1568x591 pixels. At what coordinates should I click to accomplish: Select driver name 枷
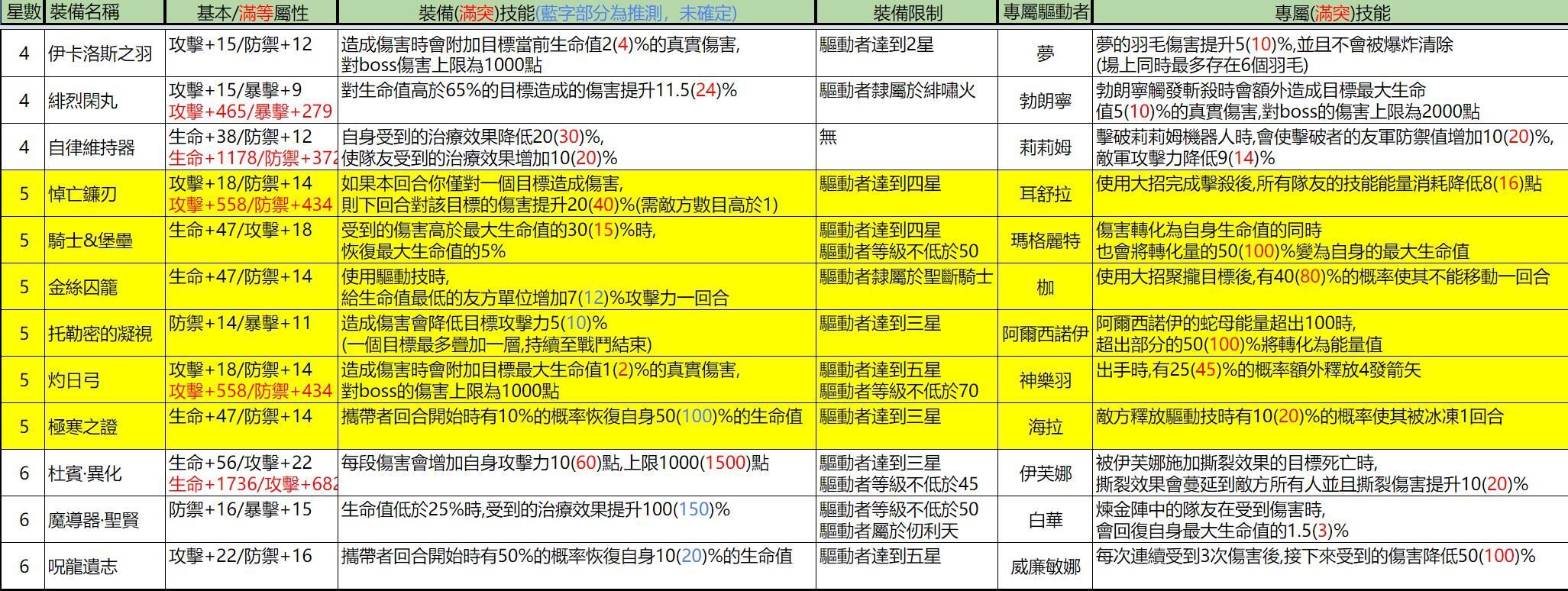point(1045,286)
